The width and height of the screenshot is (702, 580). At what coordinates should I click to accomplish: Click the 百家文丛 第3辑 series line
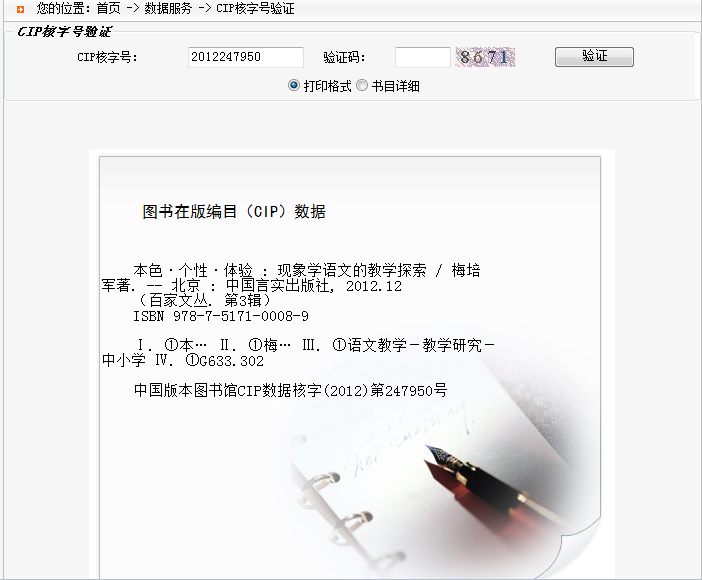tap(204, 300)
